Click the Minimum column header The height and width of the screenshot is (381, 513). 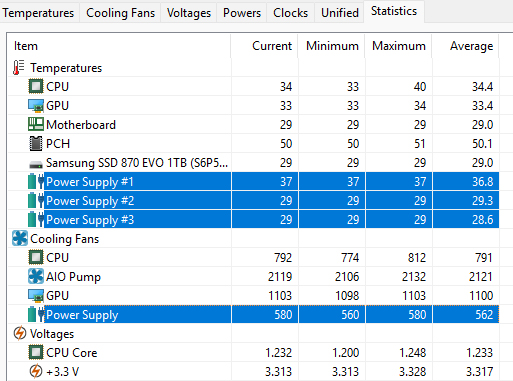331,46
